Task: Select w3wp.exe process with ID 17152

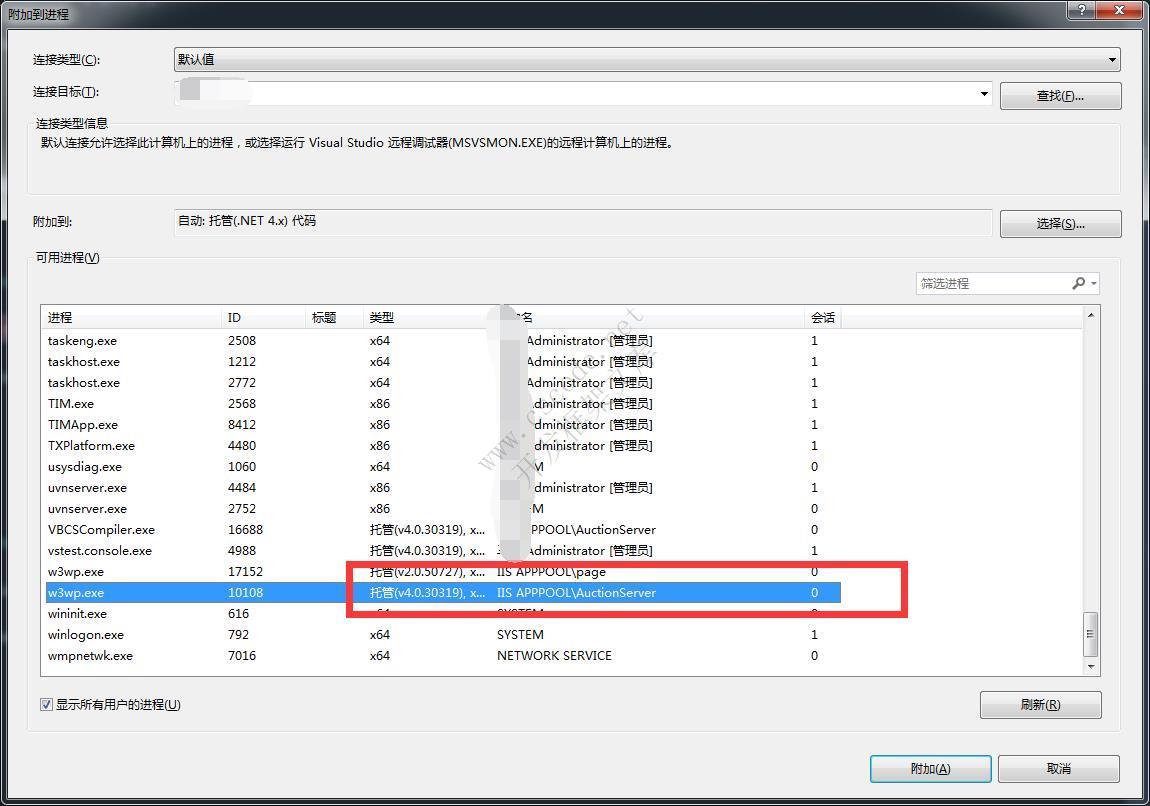Action: click(x=76, y=572)
